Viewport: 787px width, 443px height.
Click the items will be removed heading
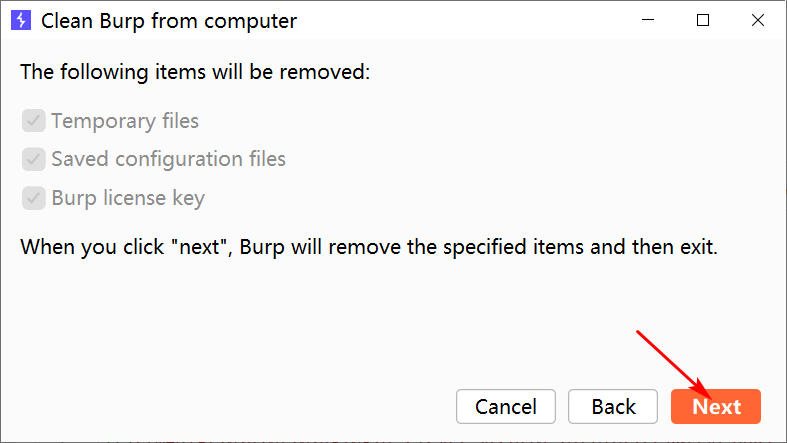coord(195,72)
